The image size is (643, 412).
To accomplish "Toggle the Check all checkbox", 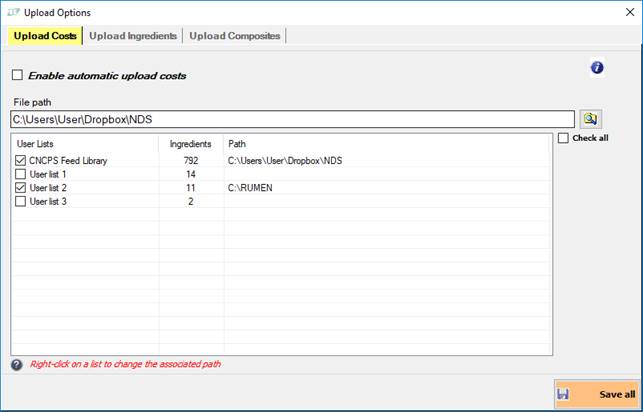I will pos(564,138).
